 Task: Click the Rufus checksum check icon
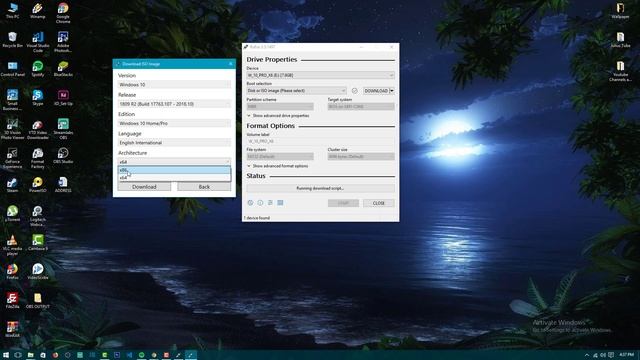pyautogui.click(x=354, y=91)
